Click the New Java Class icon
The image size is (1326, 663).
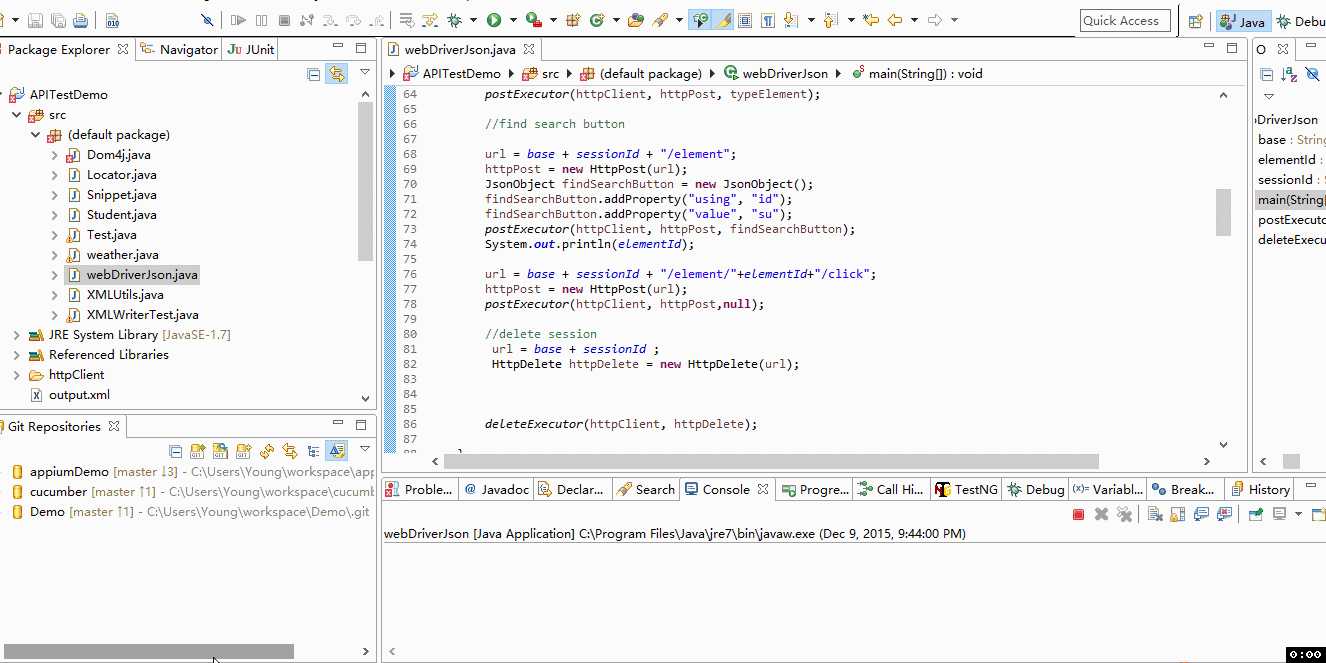coord(597,20)
